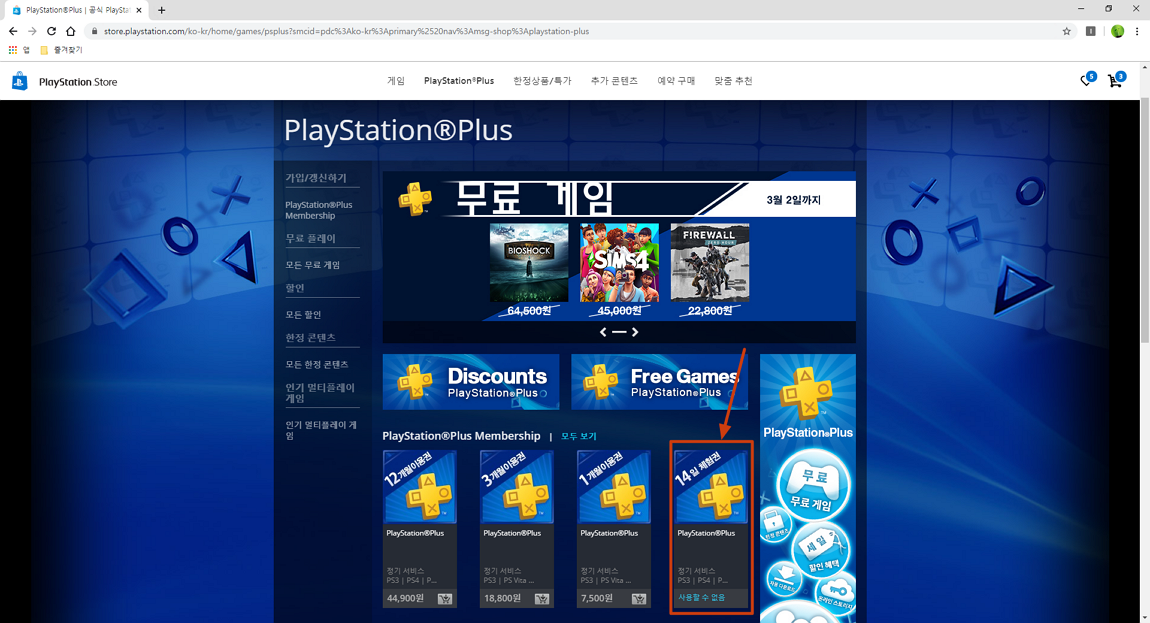
Task: Add the 7,500원 membership to cart
Action: pyautogui.click(x=639, y=599)
